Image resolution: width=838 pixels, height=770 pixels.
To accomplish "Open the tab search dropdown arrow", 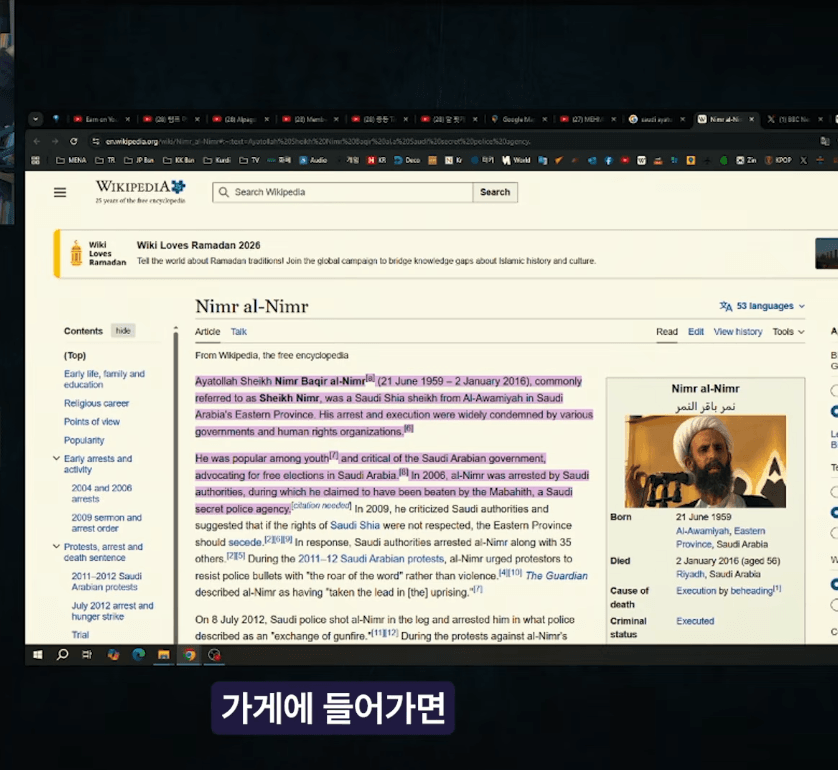I will tap(35, 119).
